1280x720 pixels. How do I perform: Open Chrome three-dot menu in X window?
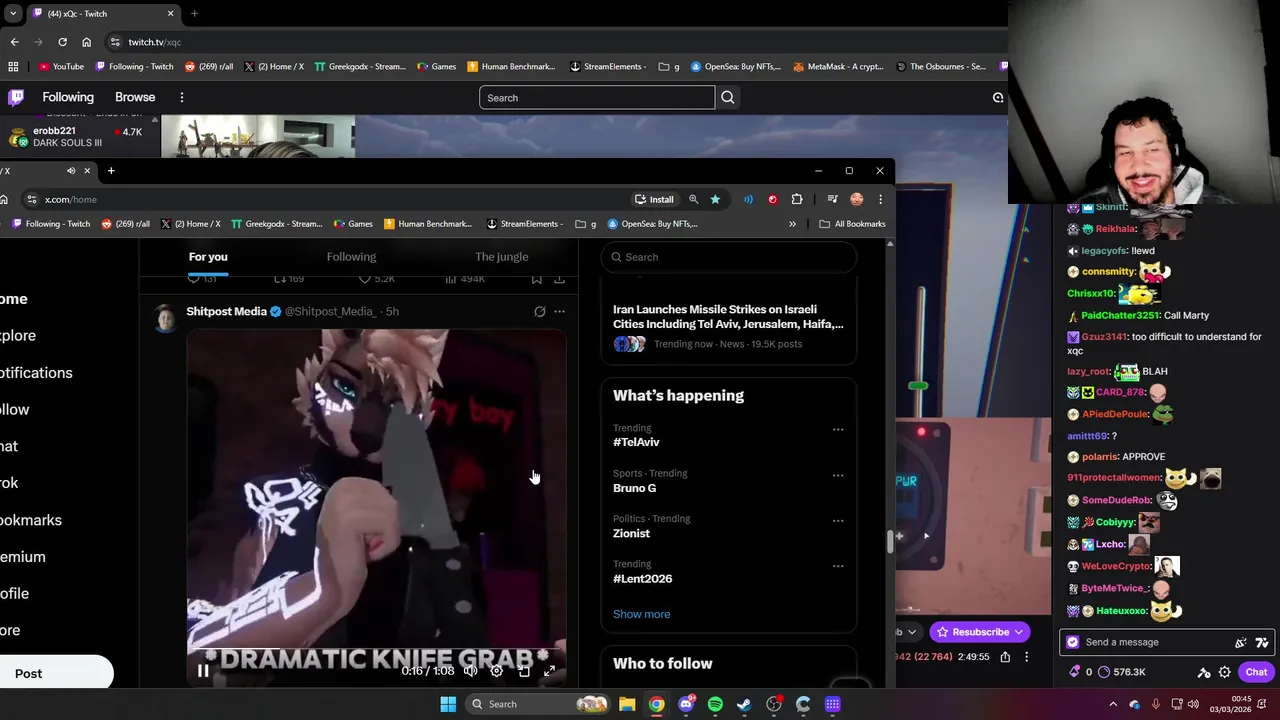coord(880,199)
